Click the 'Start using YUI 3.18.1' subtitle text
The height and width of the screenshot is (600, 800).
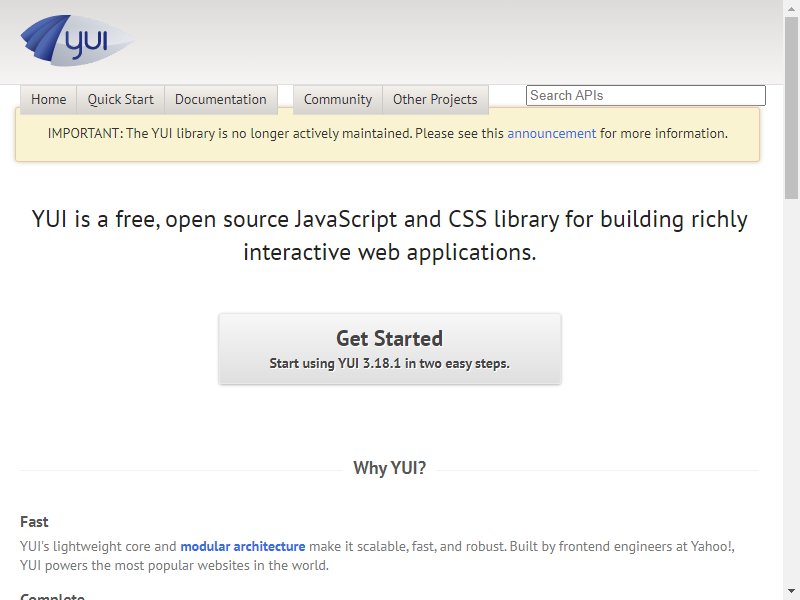389,363
